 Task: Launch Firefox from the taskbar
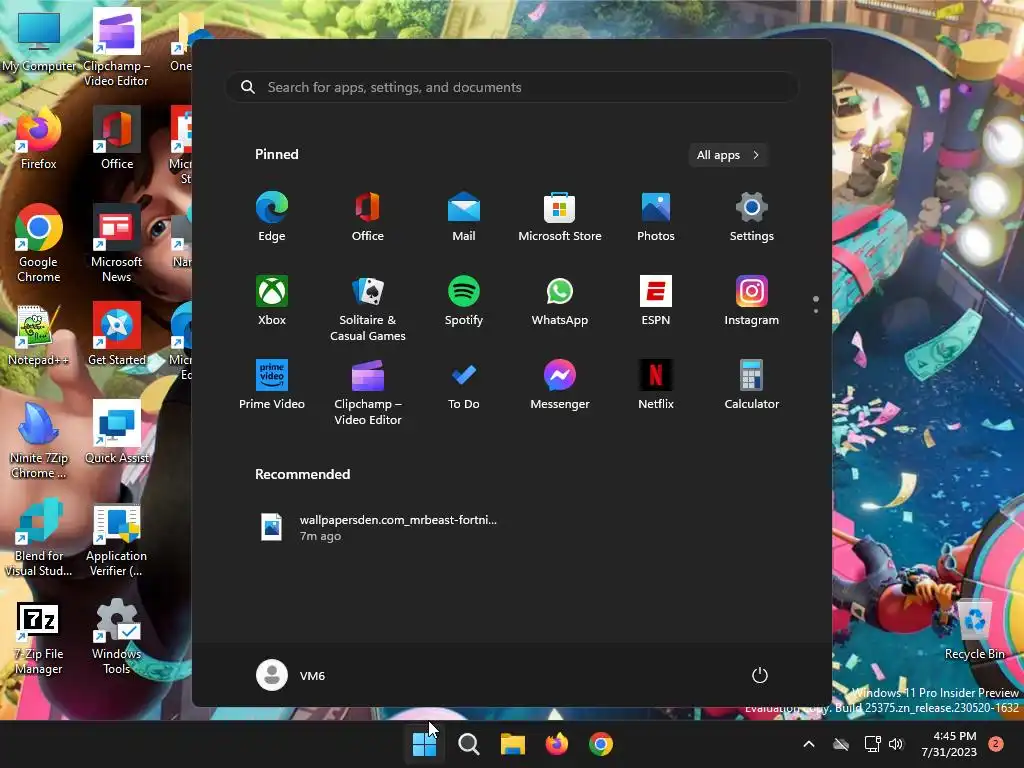[x=556, y=744]
